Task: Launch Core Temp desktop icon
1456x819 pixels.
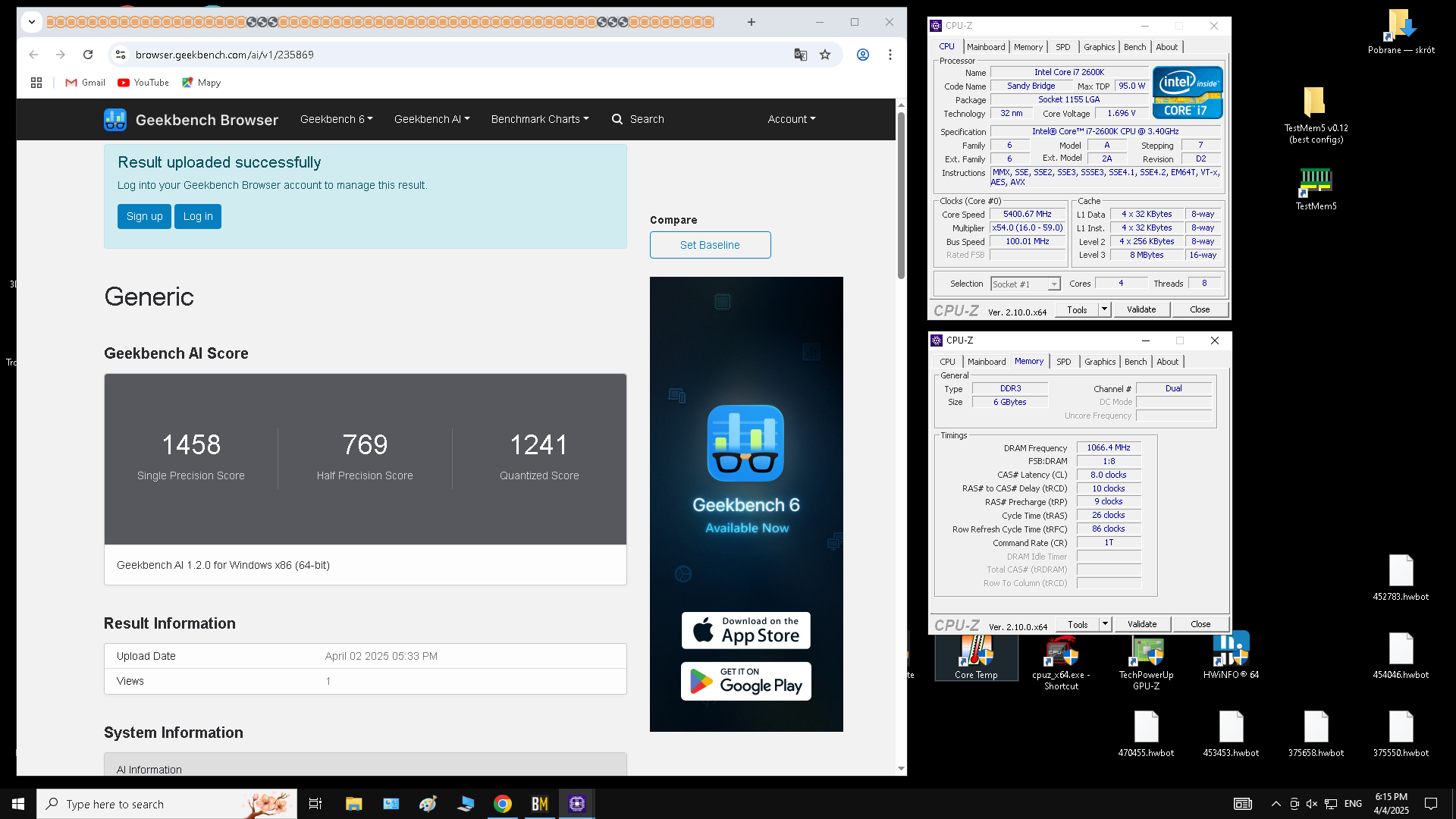Action: click(976, 656)
